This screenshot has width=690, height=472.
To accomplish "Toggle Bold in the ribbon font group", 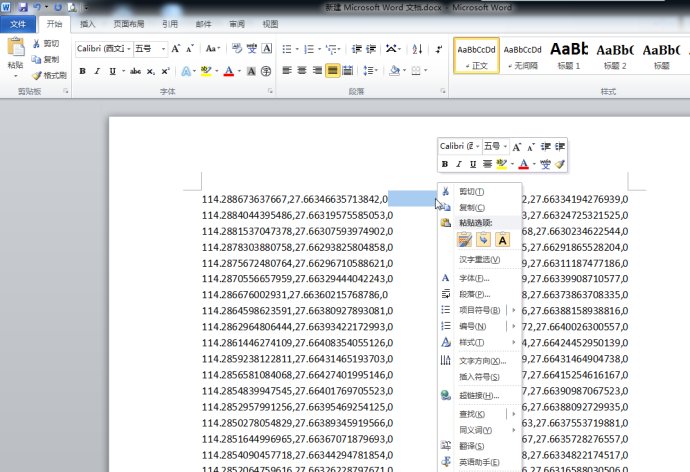I will (x=82, y=71).
